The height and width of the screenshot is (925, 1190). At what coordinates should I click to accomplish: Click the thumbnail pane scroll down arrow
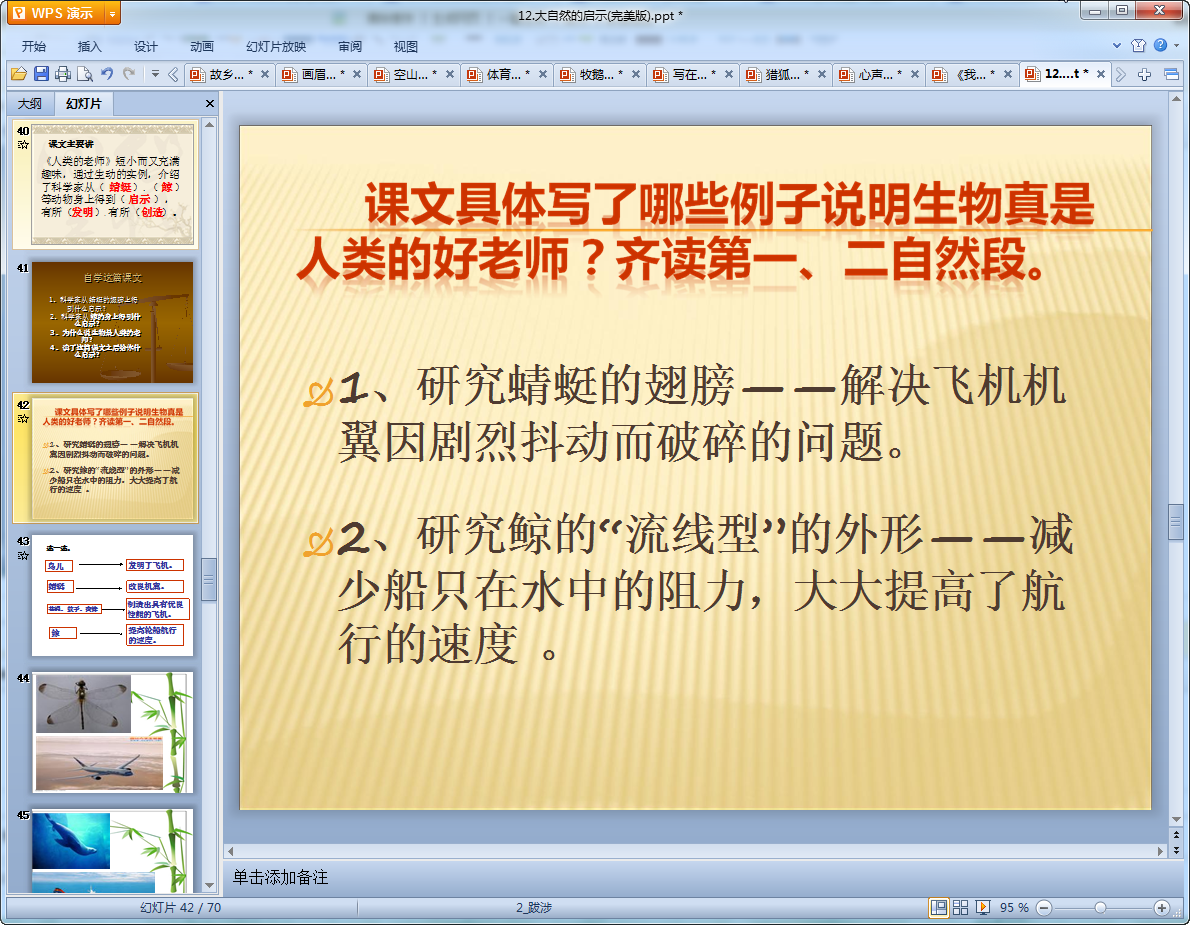click(209, 886)
